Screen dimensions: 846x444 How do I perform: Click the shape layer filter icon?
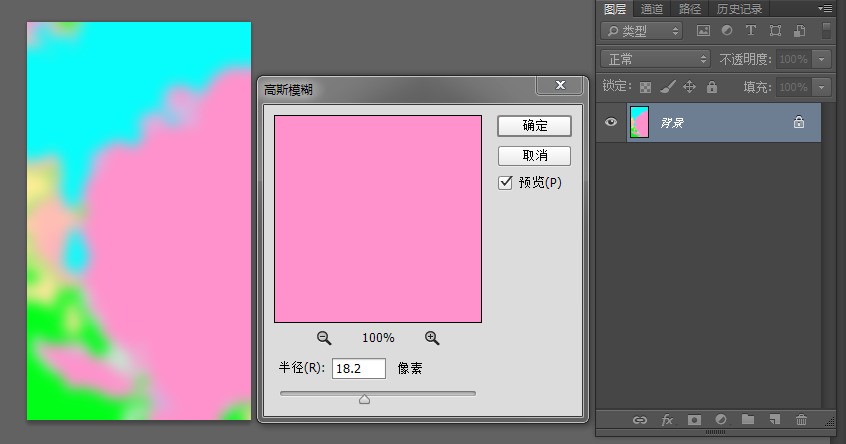[775, 31]
